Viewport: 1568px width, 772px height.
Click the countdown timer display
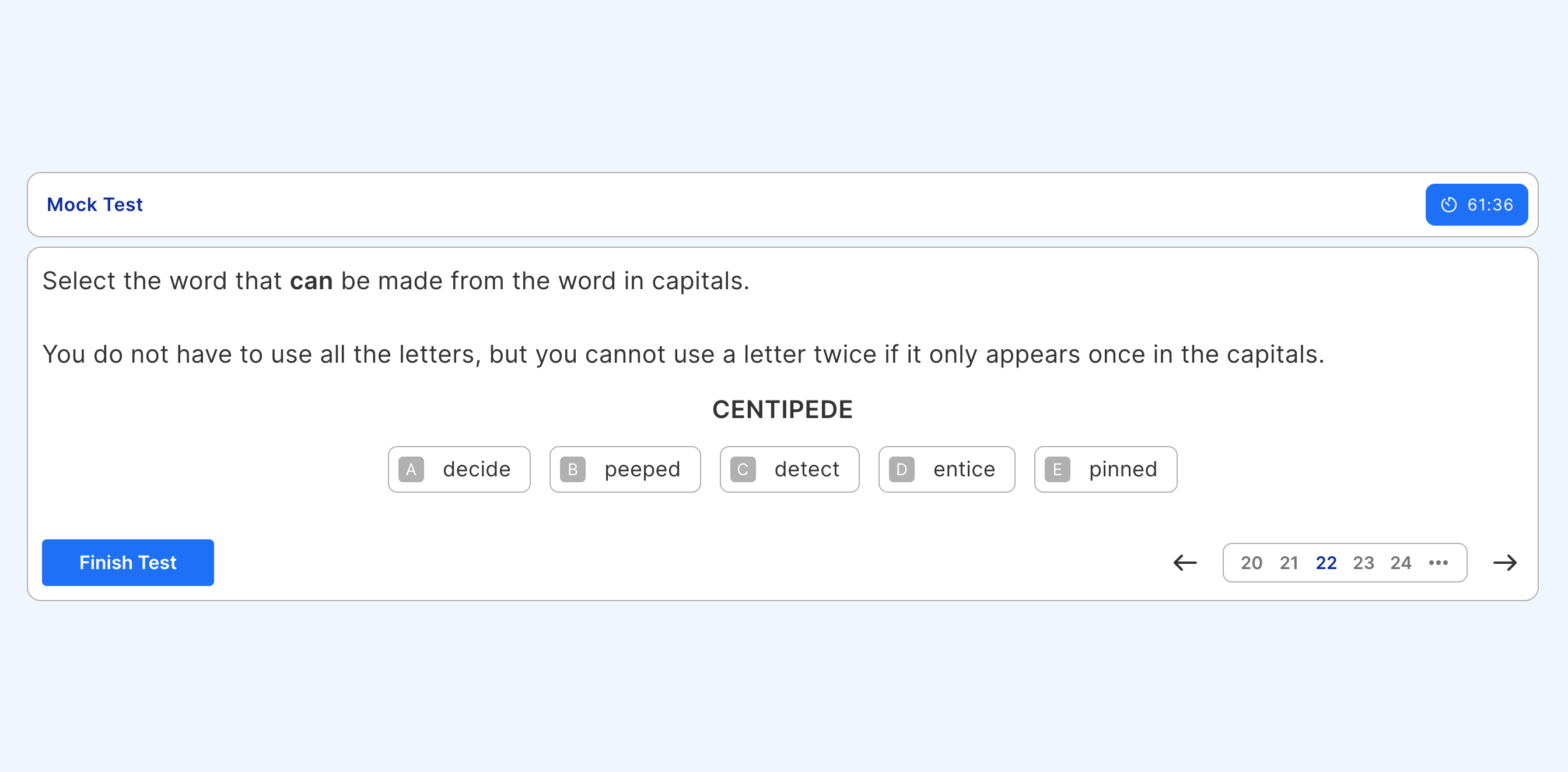tap(1477, 204)
